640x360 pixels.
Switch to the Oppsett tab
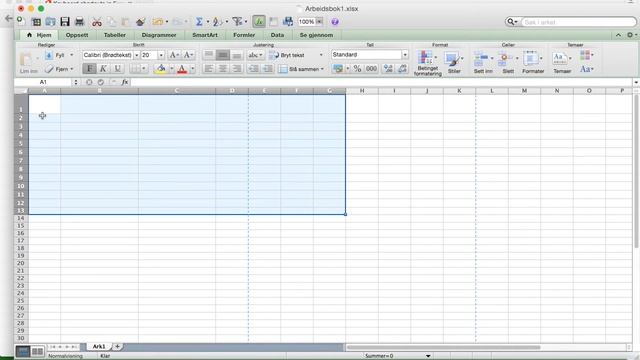pos(77,35)
